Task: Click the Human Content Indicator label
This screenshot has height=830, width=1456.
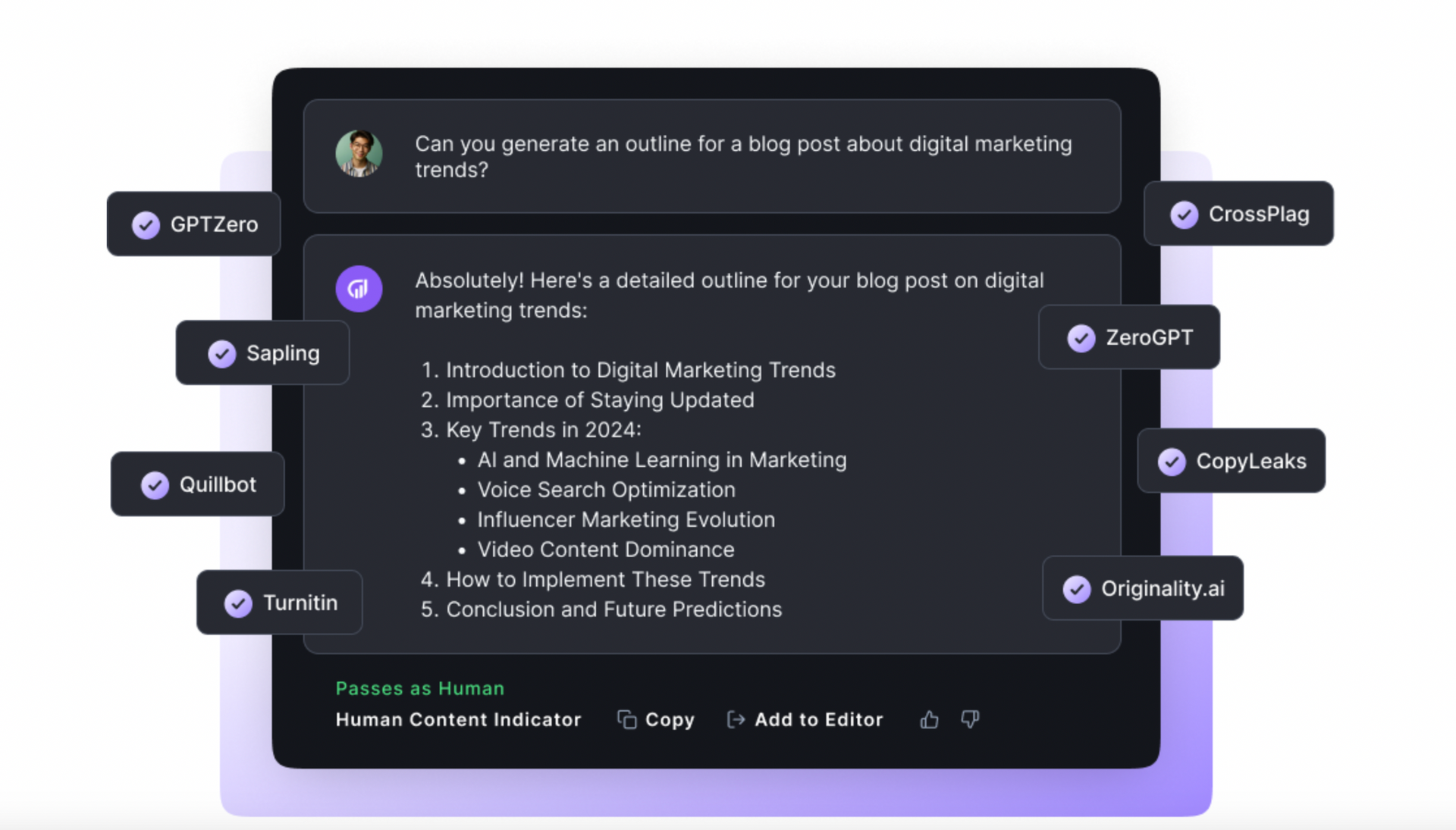Action: [x=458, y=720]
